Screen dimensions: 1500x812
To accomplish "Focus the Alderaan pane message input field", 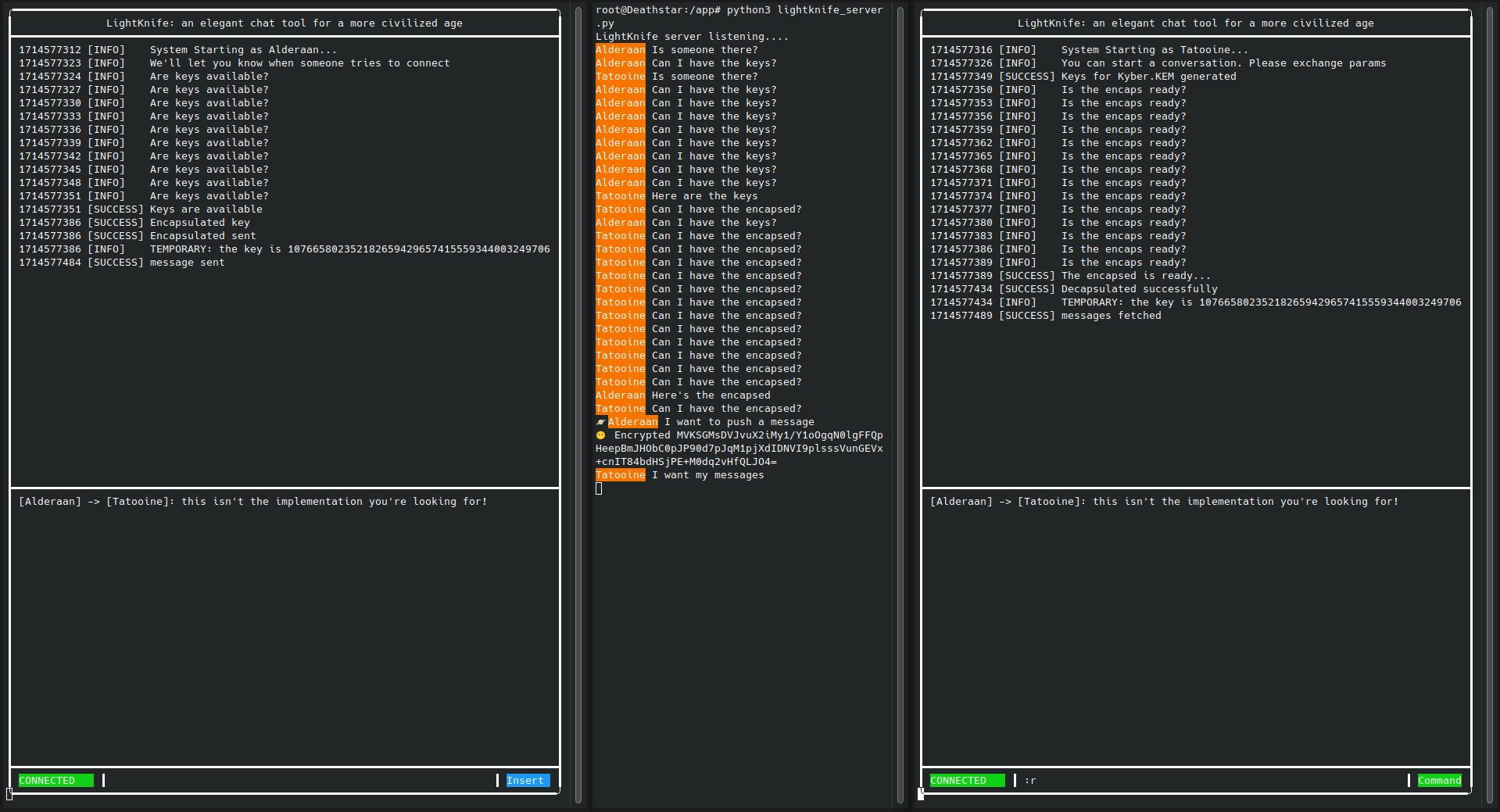I will (x=300, y=780).
